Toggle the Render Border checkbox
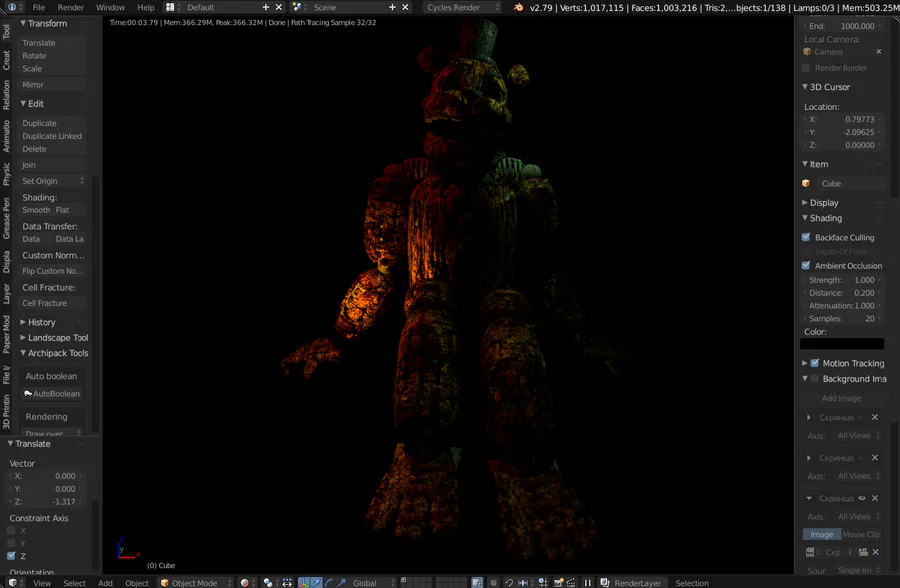 click(x=806, y=68)
